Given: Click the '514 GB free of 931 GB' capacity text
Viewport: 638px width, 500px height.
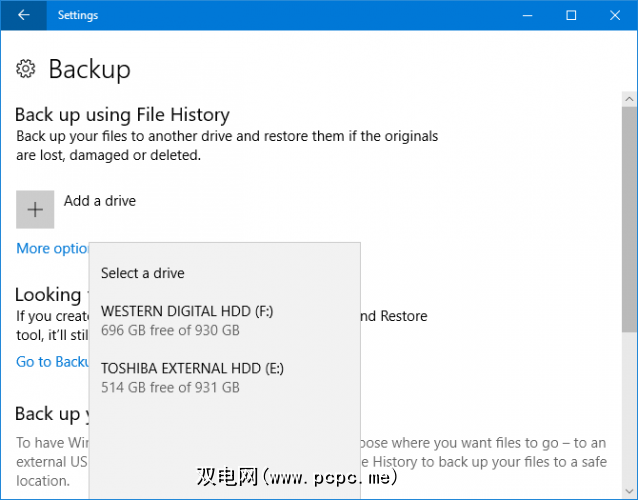Looking at the screenshot, I should pyautogui.click(x=170, y=387).
